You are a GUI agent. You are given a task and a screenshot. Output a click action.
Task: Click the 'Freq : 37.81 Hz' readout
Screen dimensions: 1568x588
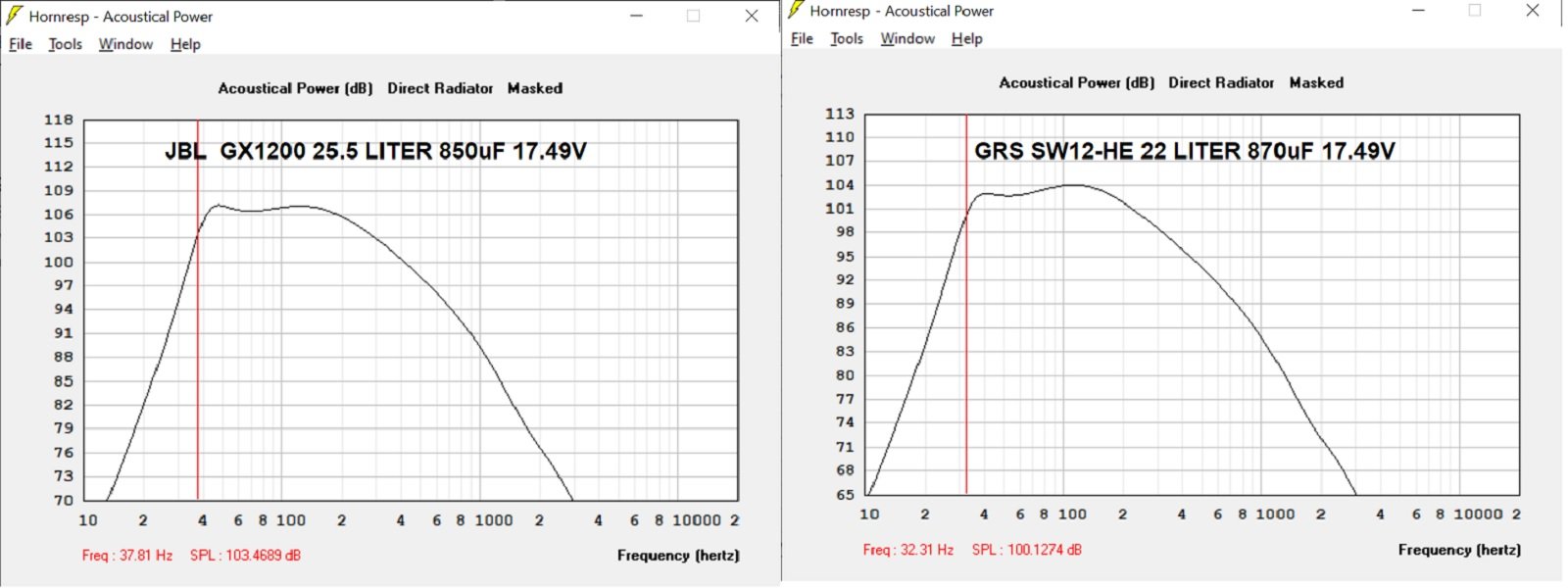coord(127,556)
